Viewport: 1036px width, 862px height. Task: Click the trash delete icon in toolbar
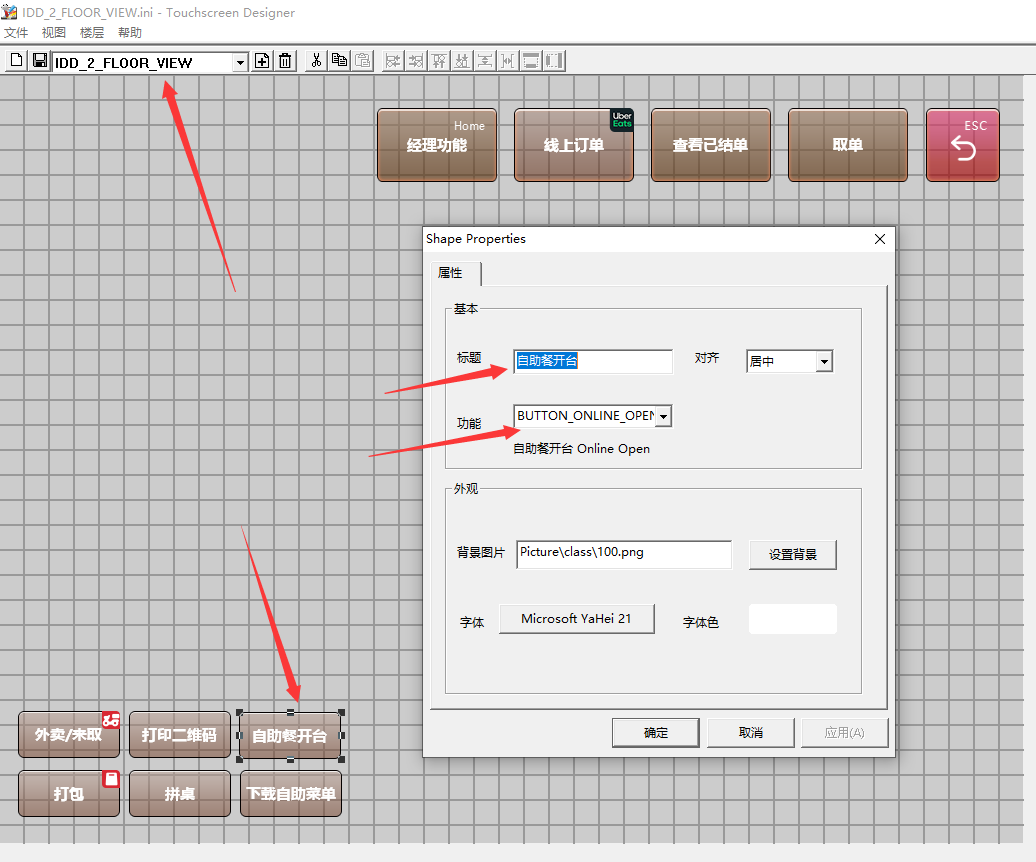(x=285, y=61)
